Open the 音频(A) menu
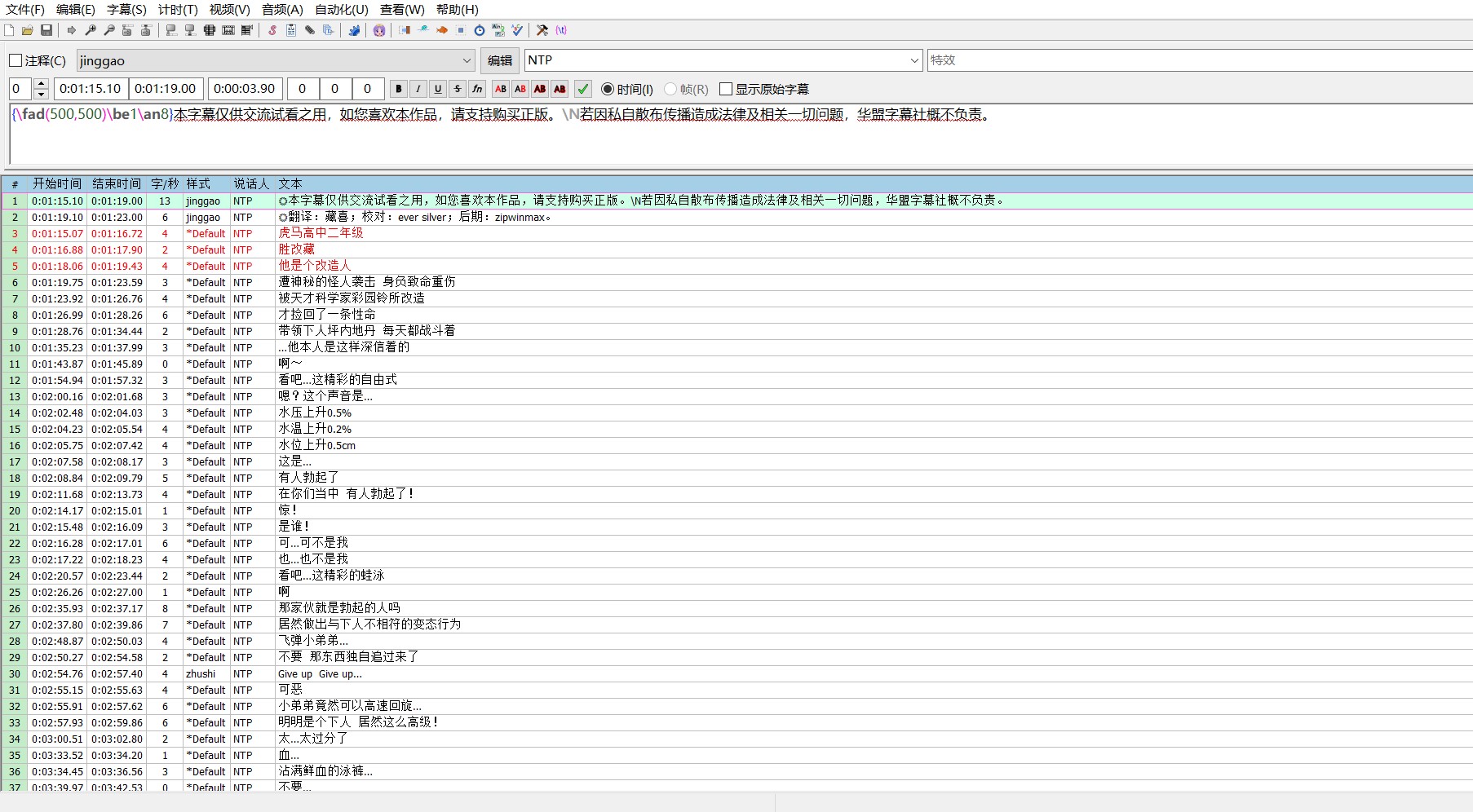 [282, 10]
